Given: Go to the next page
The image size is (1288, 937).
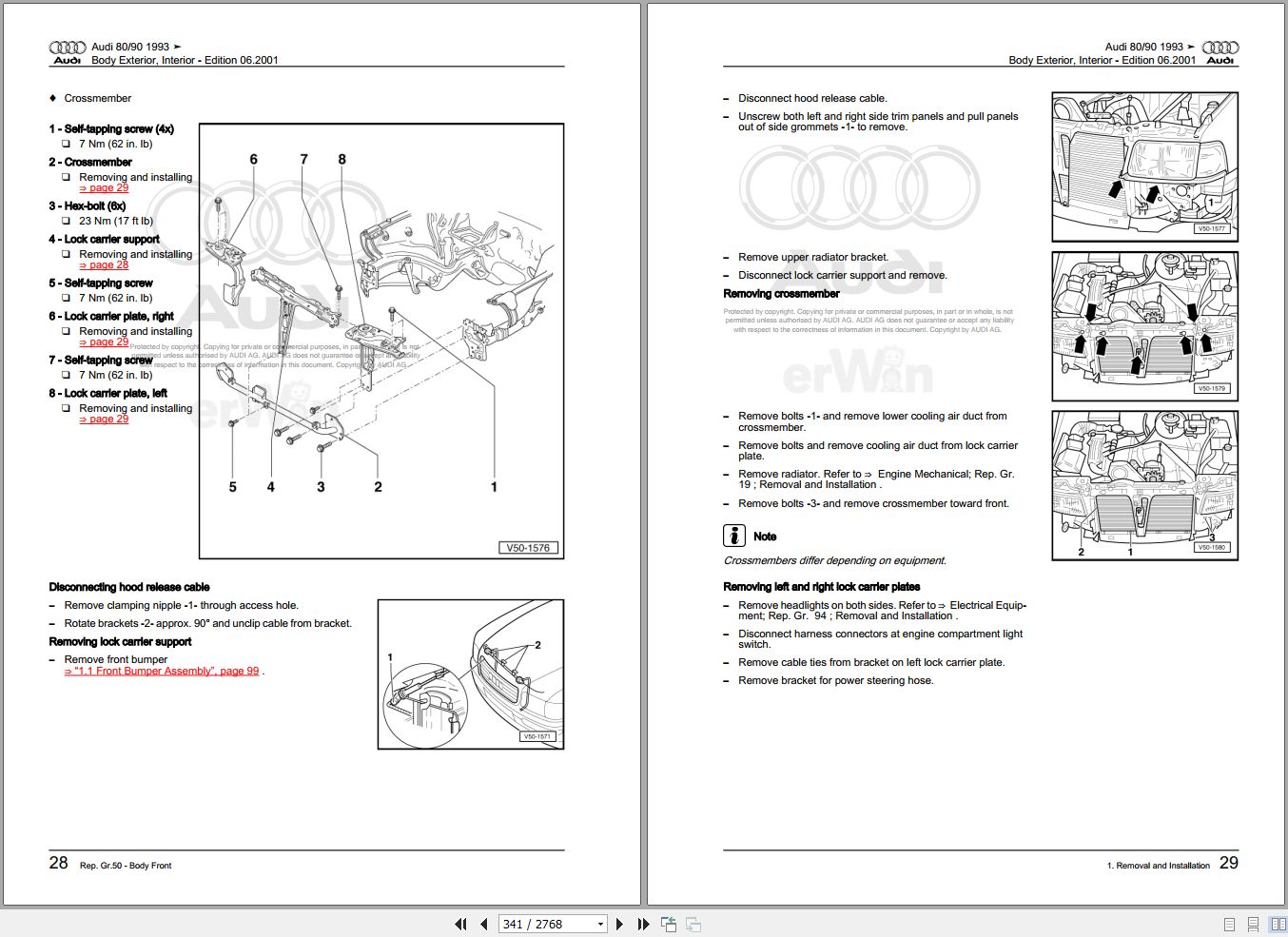Looking at the screenshot, I should coord(620,924).
